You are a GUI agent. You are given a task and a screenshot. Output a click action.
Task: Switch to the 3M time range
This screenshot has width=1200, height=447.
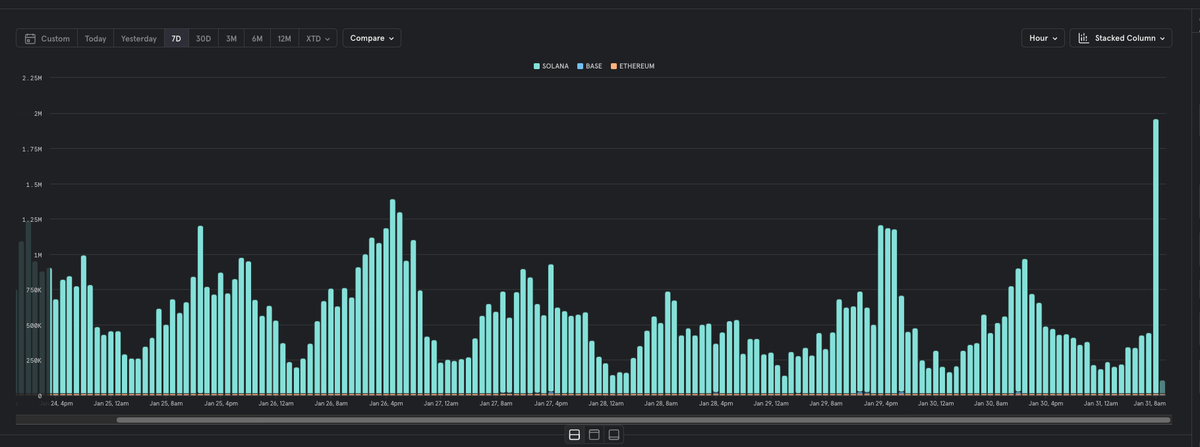231,38
